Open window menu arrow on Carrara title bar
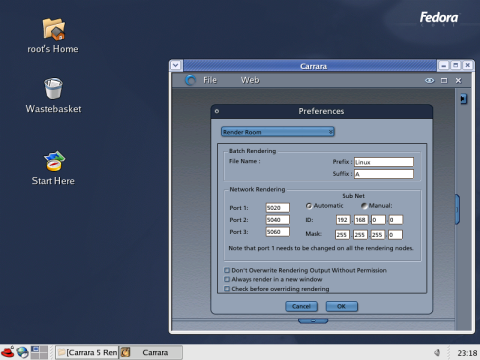 click(176, 65)
